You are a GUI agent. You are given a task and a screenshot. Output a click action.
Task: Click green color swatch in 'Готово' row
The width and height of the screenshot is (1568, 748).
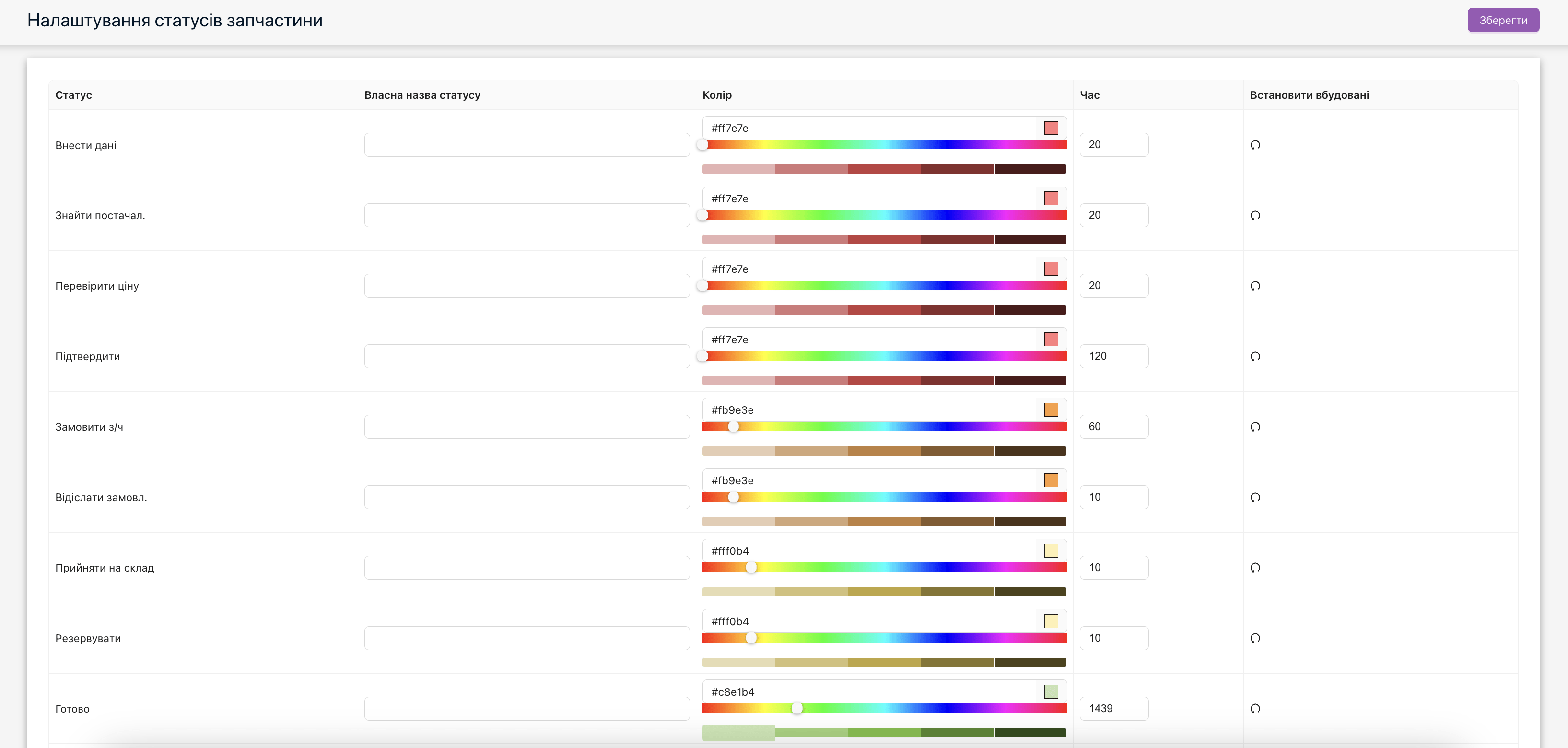click(x=1051, y=691)
